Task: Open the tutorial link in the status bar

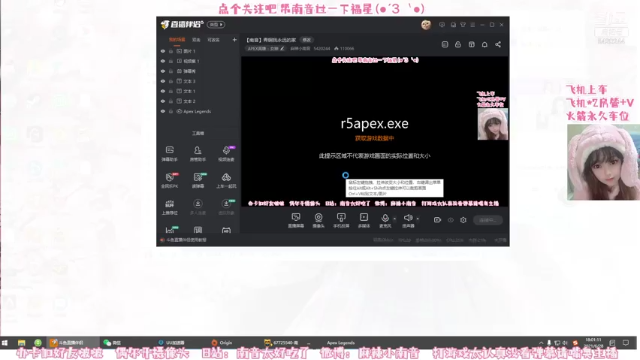Action: (186, 240)
